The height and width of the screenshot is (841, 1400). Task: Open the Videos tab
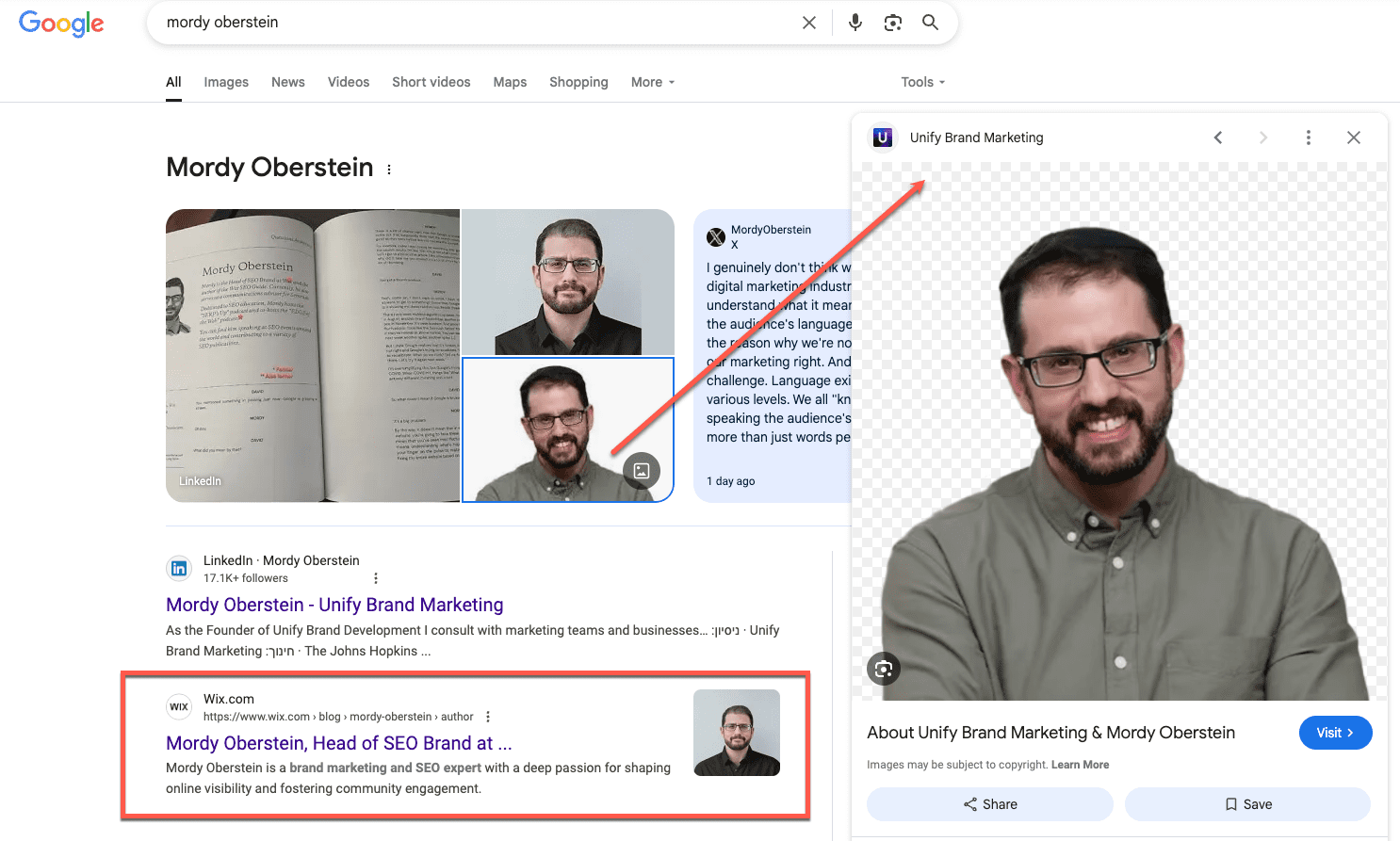(x=349, y=82)
